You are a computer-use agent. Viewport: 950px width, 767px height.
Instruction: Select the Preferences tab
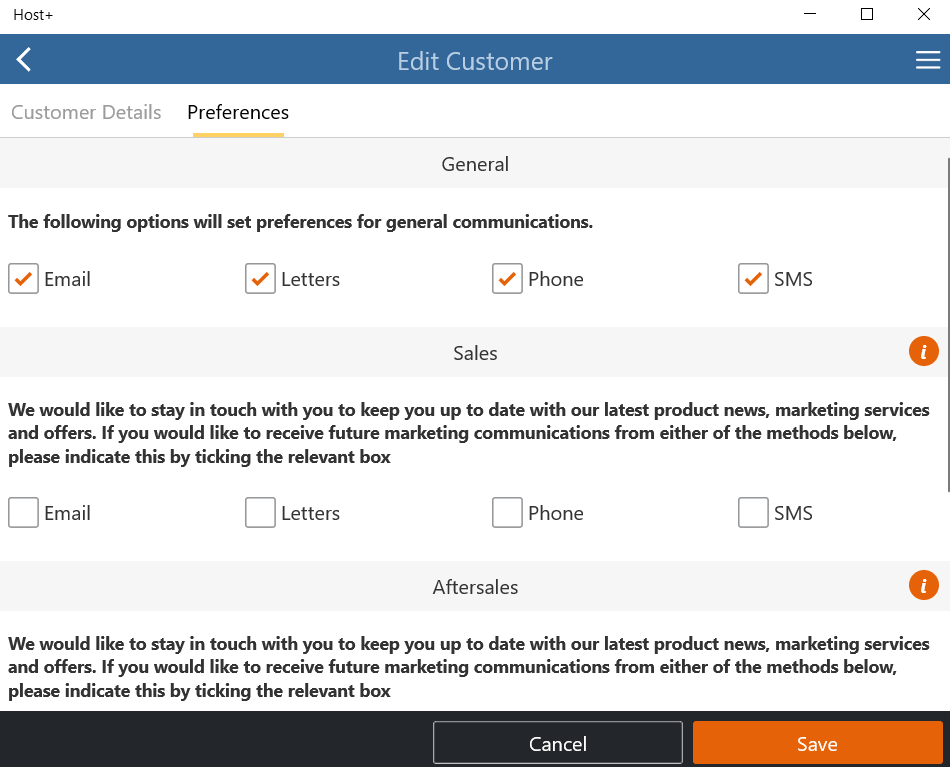coord(238,112)
